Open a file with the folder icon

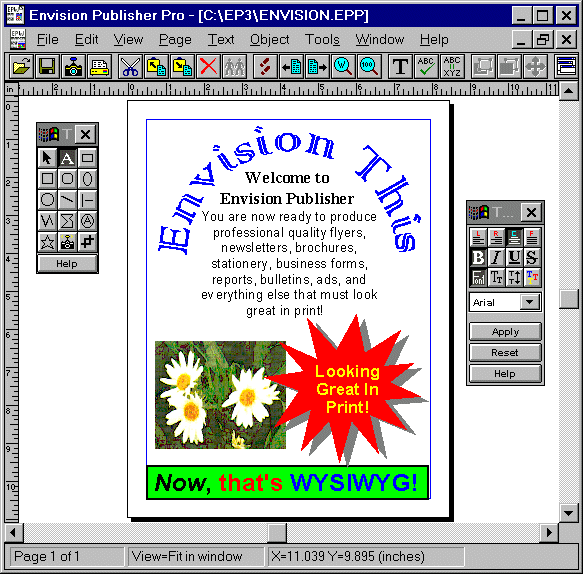click(21, 67)
